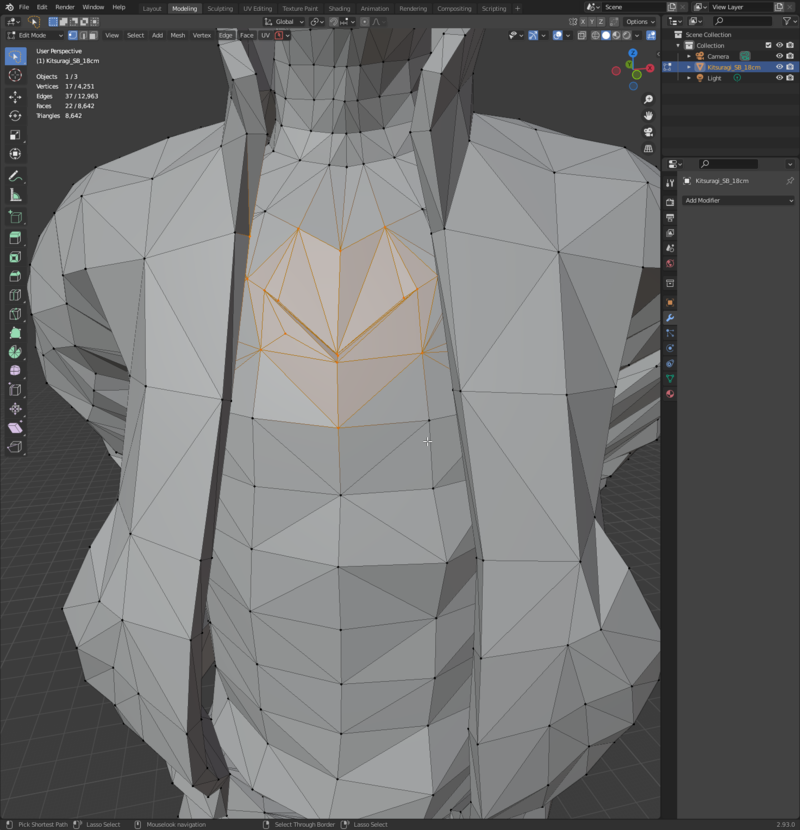Open the Add Modifier dropdown
This screenshot has width=800, height=830.
click(739, 201)
